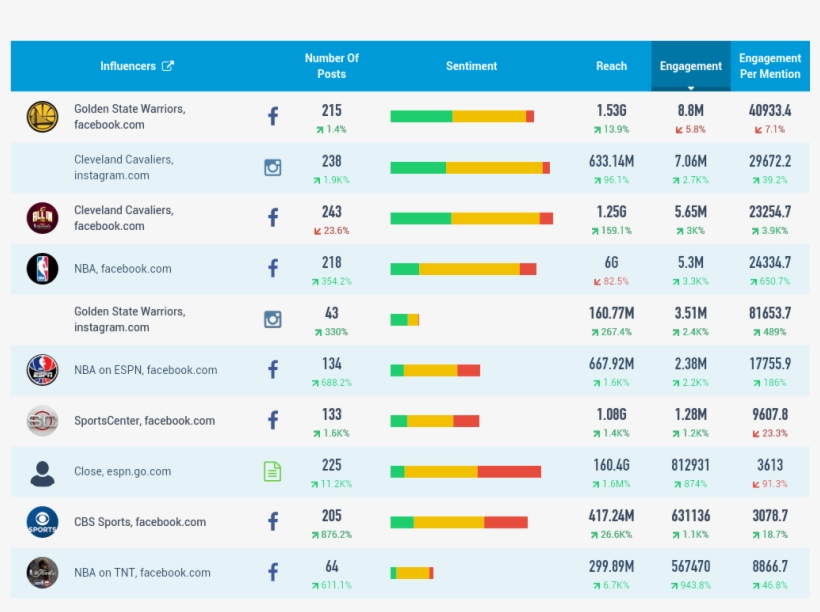Click sort arrow under Engagement header
The image size is (820, 612).
pos(691,88)
